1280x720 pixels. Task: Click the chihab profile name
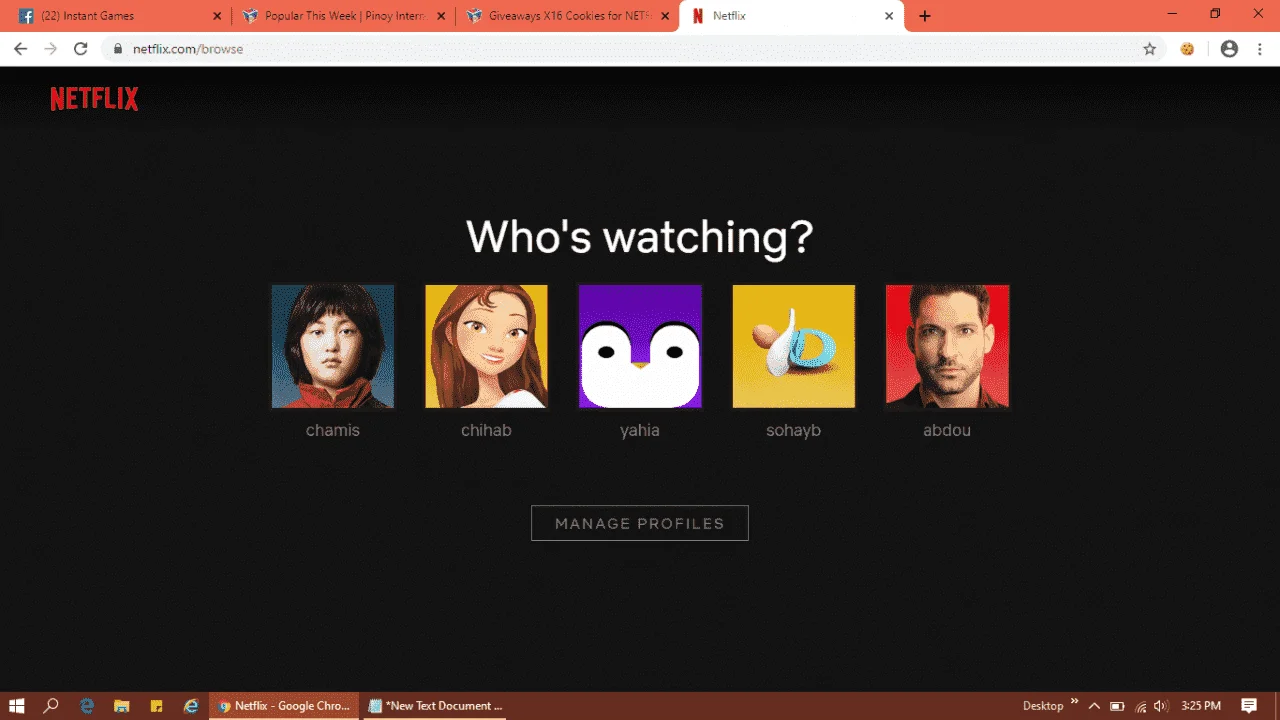pyautogui.click(x=486, y=431)
